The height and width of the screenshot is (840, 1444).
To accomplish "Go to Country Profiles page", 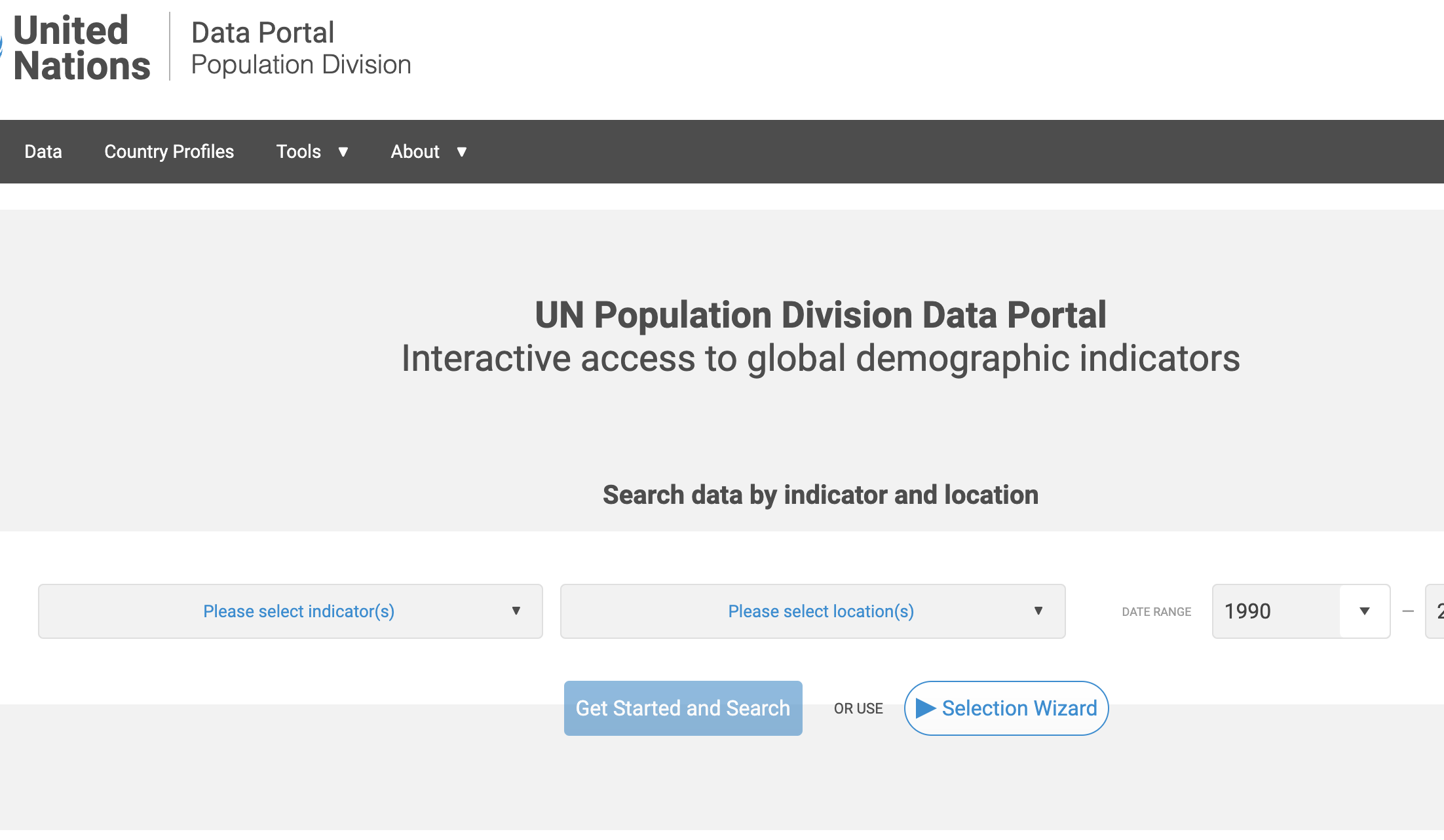I will coord(169,151).
